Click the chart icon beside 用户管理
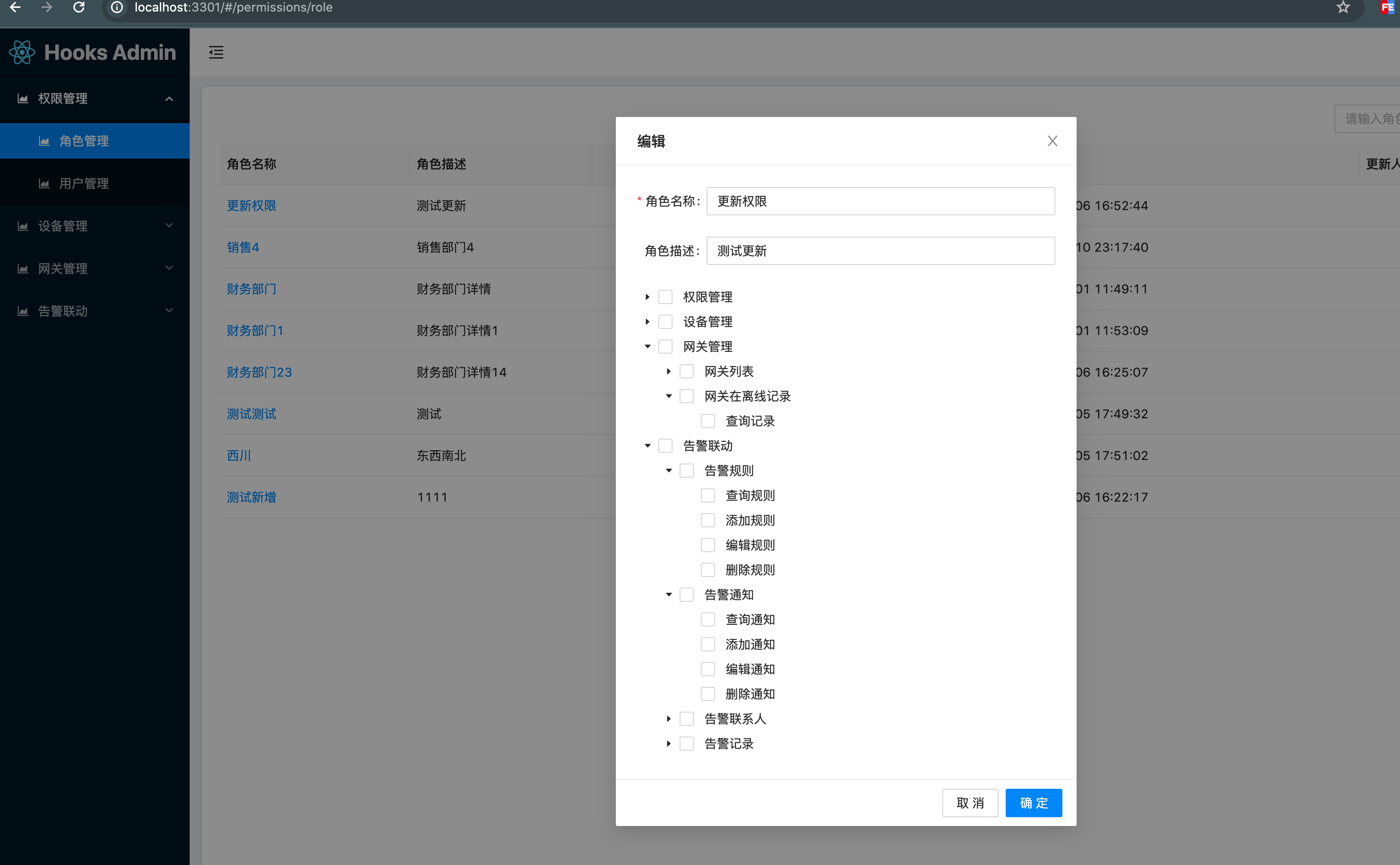 44,183
